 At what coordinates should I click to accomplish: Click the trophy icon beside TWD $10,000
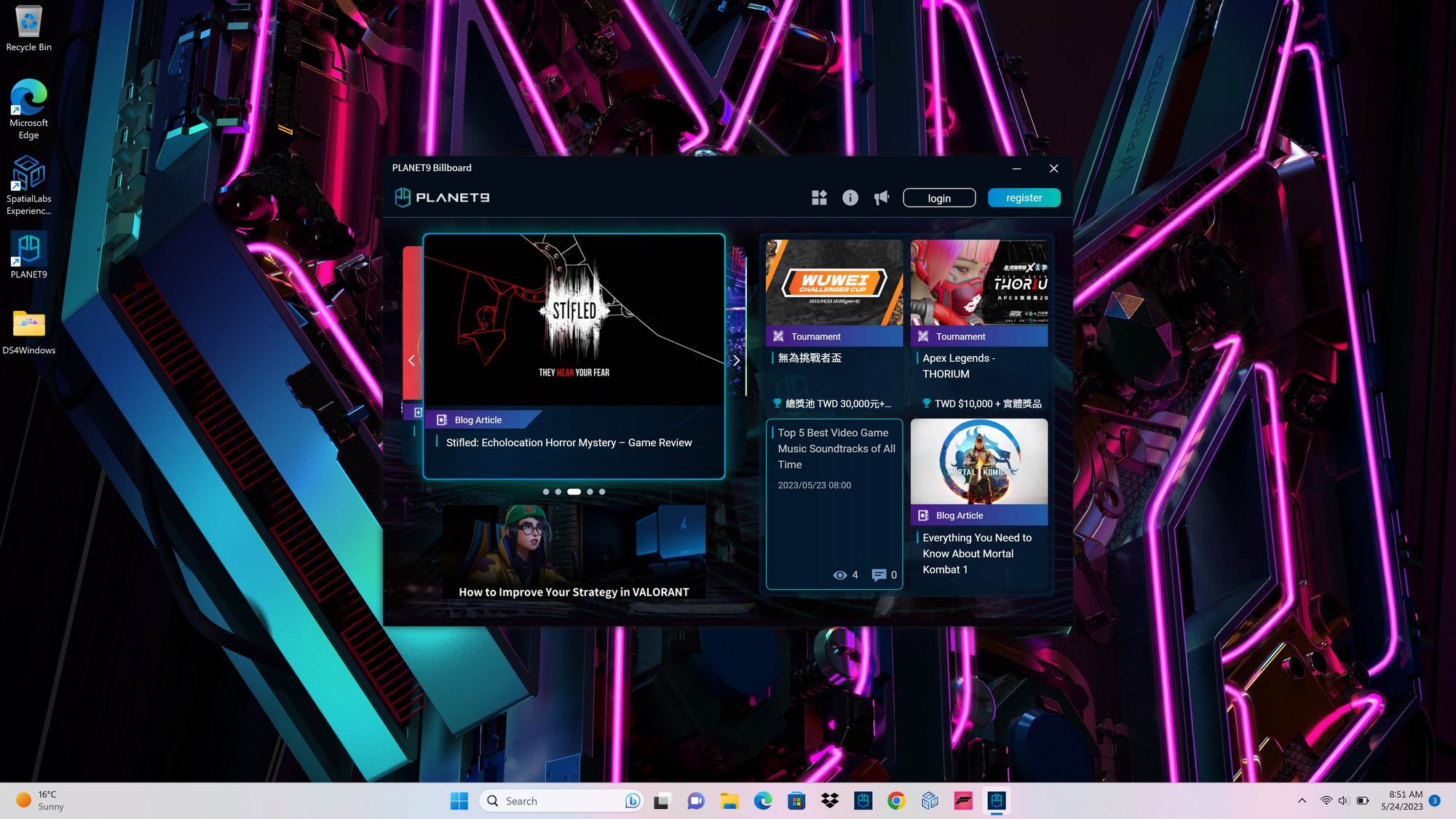tap(927, 403)
